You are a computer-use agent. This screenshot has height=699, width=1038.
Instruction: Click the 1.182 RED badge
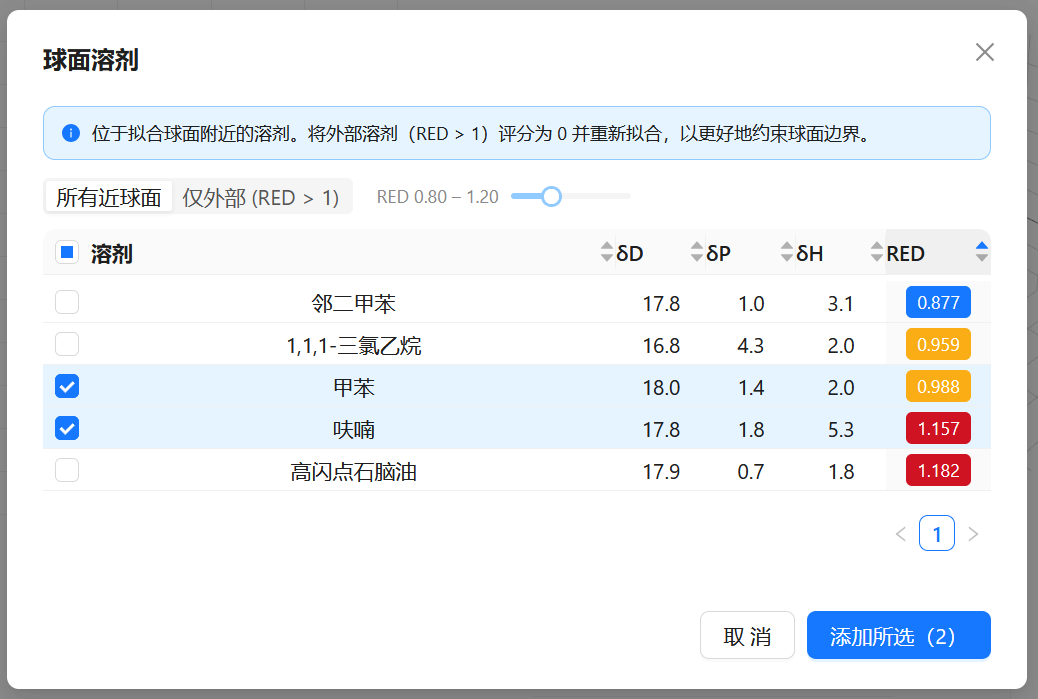tap(938, 471)
